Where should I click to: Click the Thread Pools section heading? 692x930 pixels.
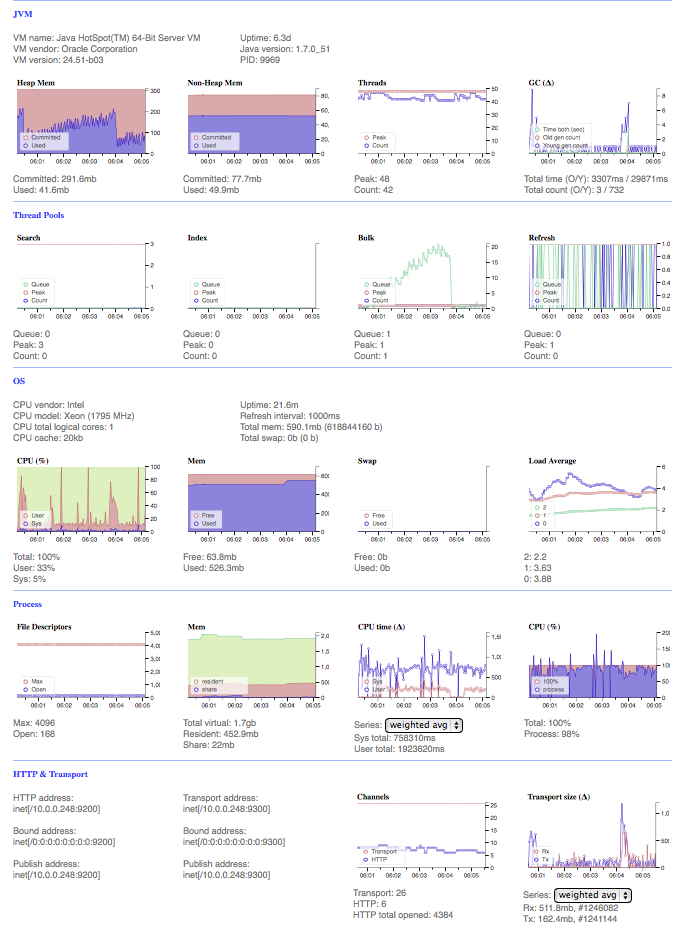coord(39,215)
